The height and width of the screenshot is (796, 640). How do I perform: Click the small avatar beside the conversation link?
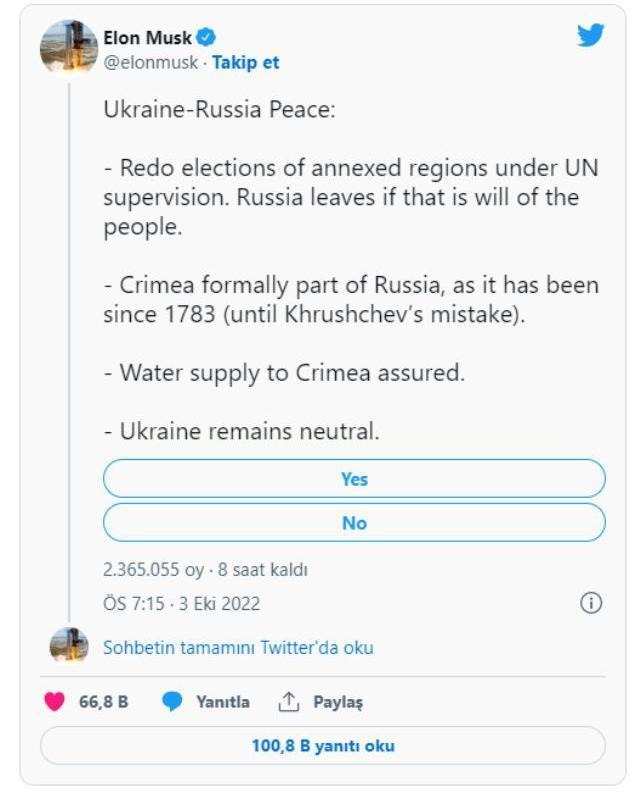[x=69, y=646]
